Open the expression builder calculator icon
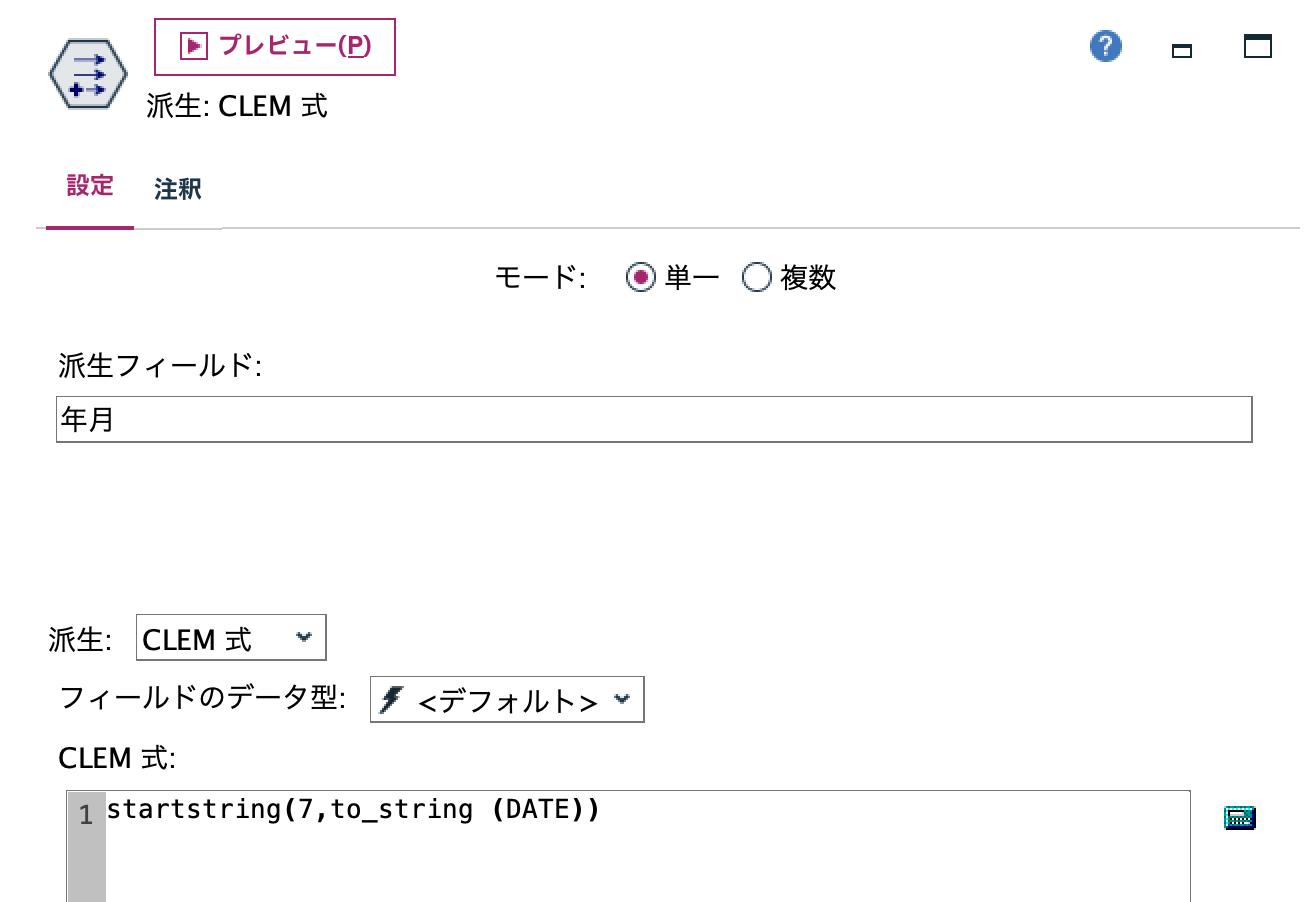1312x902 pixels. [x=1238, y=817]
